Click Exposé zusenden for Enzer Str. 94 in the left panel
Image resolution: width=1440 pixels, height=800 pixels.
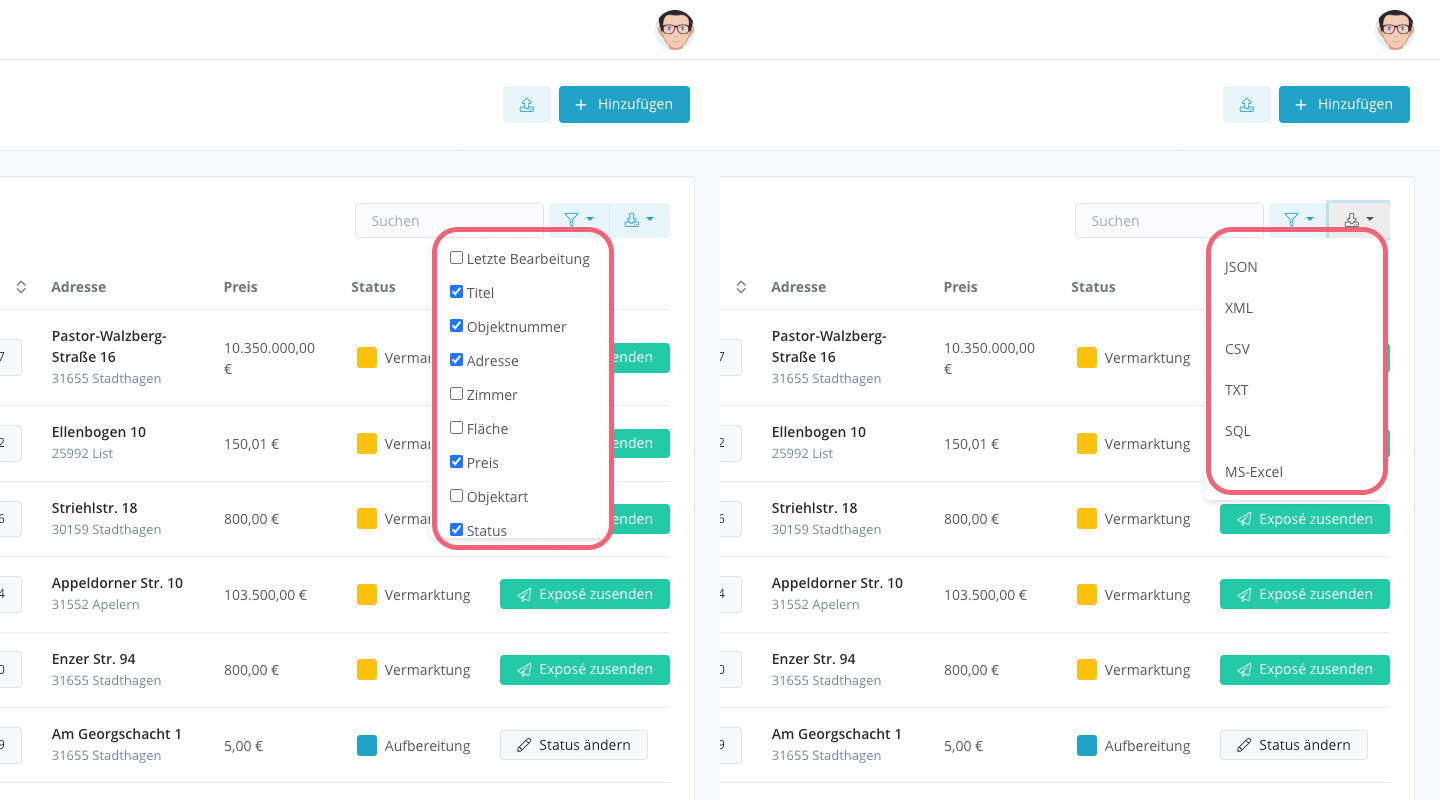click(584, 670)
